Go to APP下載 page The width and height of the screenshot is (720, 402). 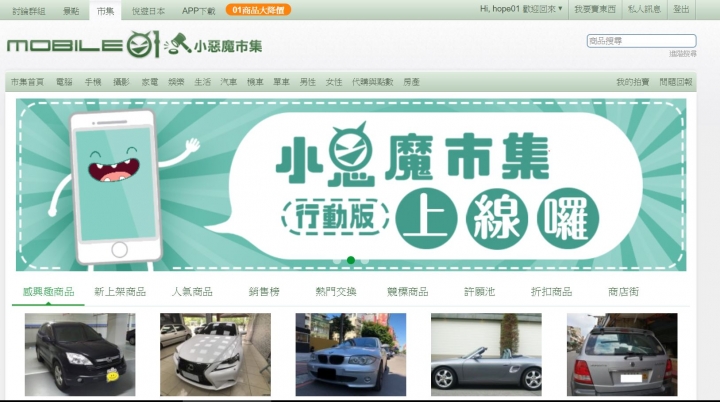point(198,11)
